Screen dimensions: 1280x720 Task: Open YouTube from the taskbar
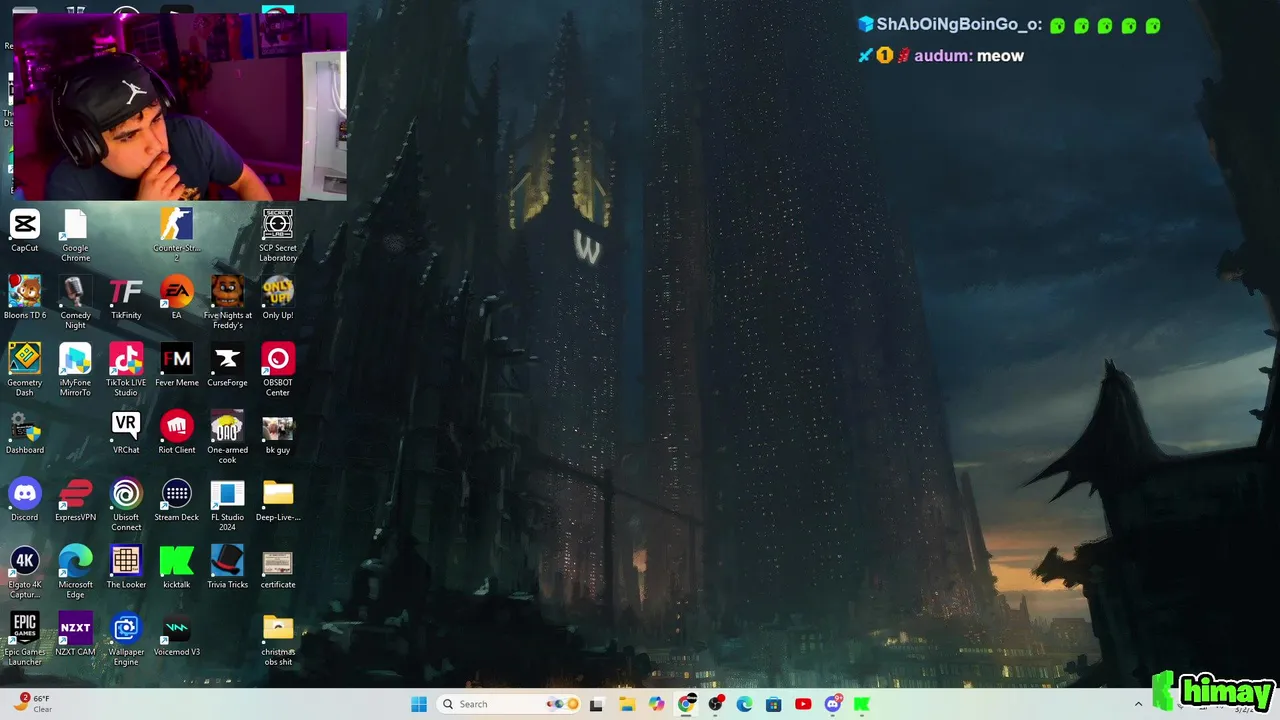point(803,704)
